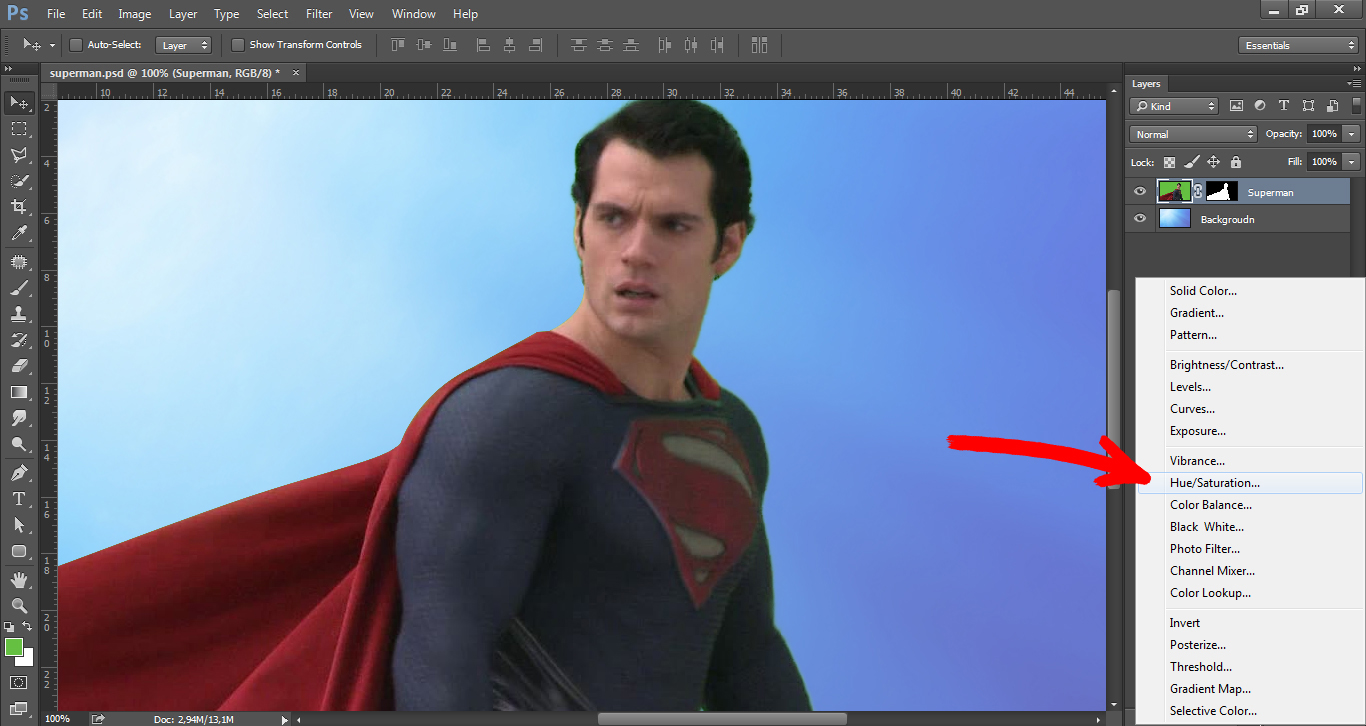Enable the Auto-Select checkbox

pos(76,45)
